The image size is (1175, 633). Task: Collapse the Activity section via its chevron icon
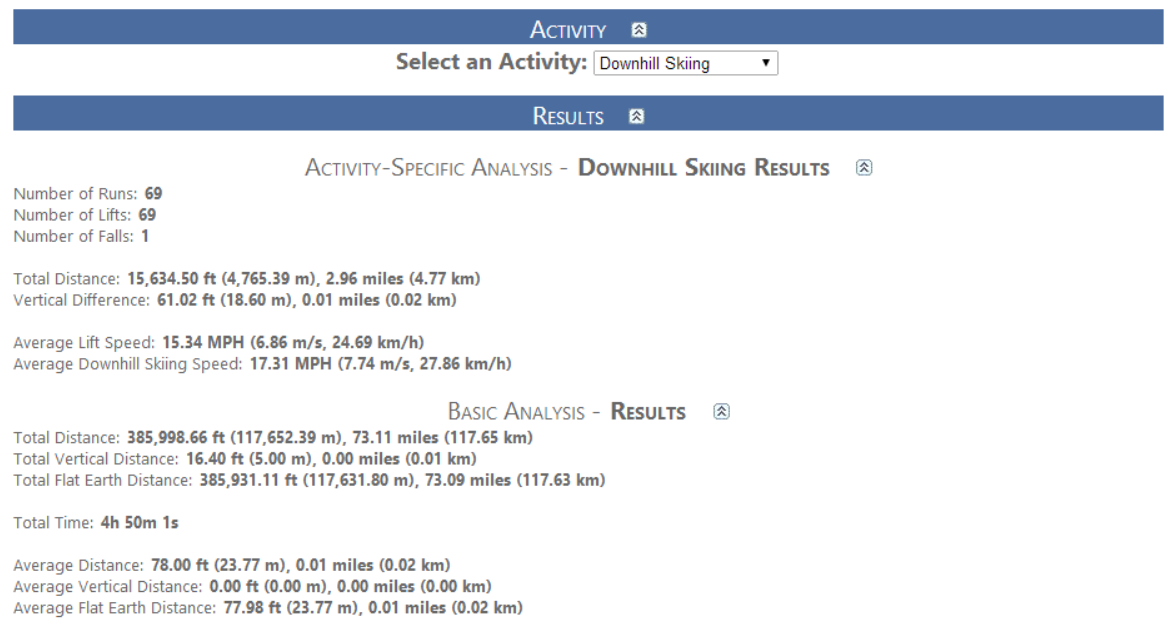click(638, 30)
